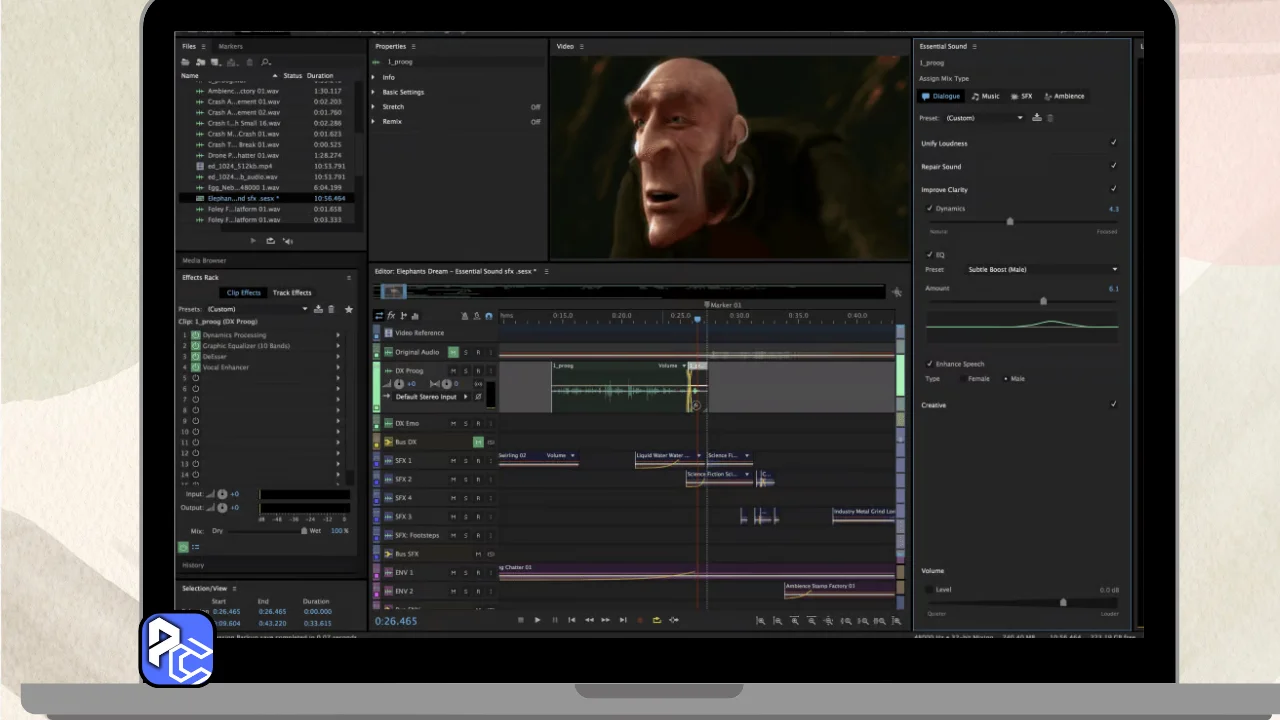Select the Clip Effects tab
The height and width of the screenshot is (720, 1280).
coord(243,293)
